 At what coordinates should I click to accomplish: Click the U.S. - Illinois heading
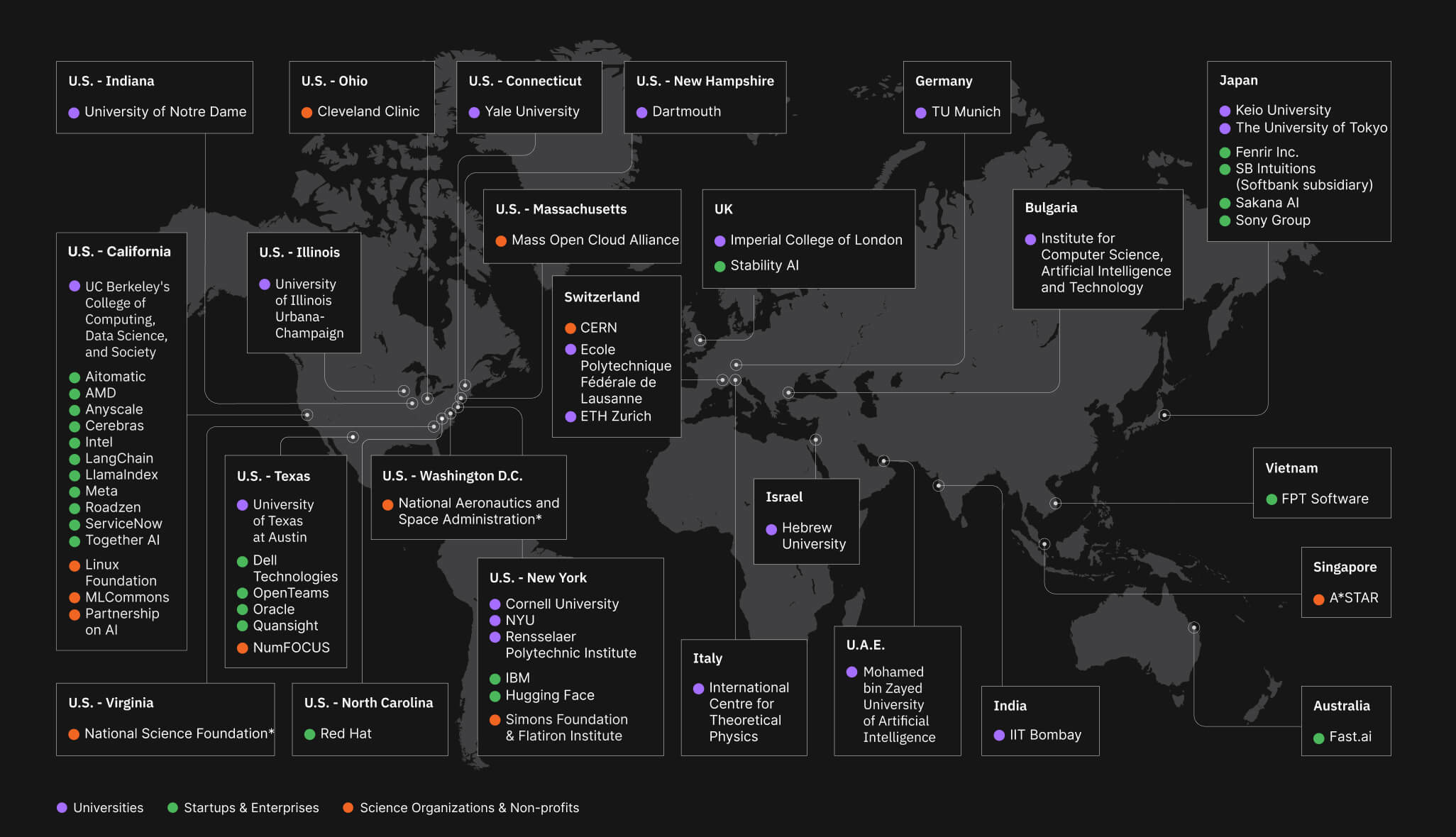[299, 253]
